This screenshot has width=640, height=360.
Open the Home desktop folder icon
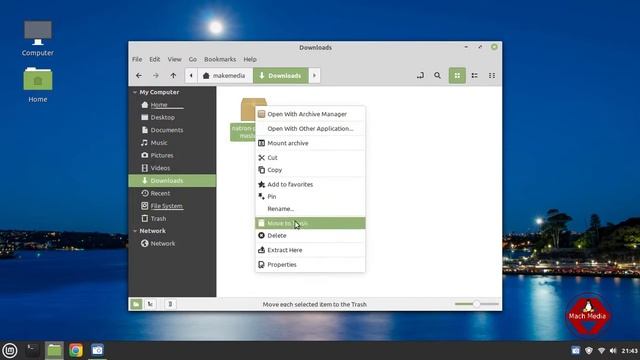[x=38, y=85]
